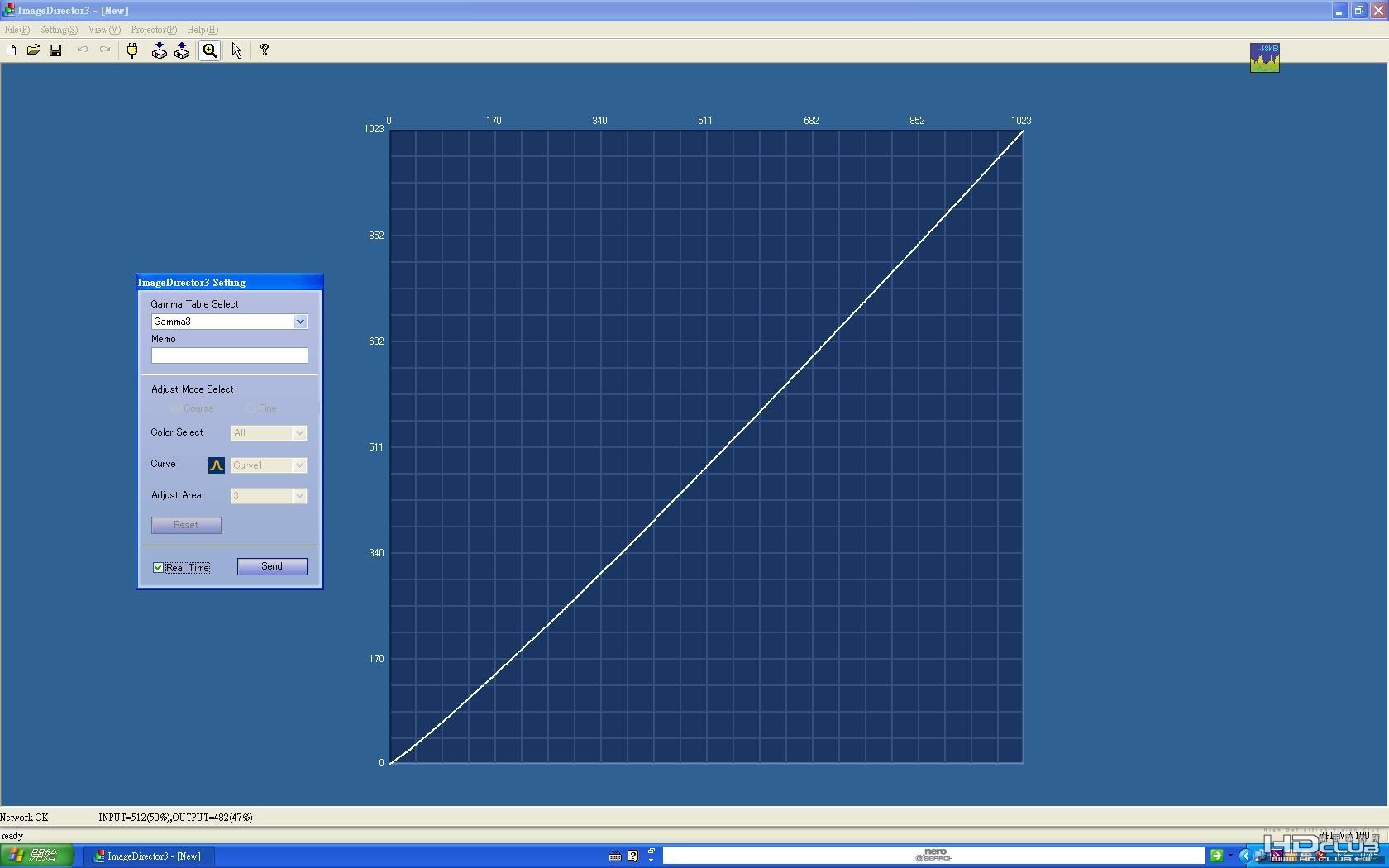Open the Help menu

203,30
